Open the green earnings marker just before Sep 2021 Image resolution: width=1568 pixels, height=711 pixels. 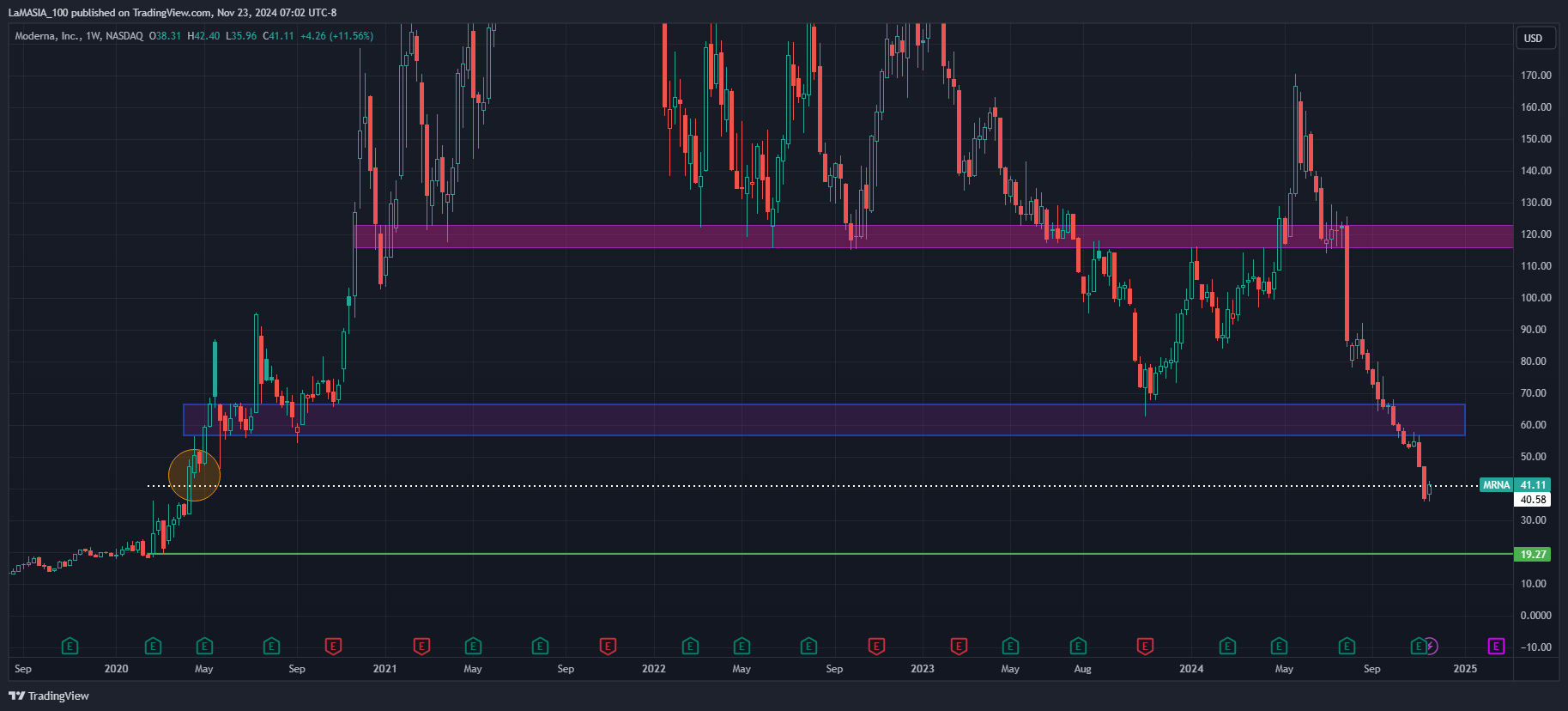[x=540, y=646]
